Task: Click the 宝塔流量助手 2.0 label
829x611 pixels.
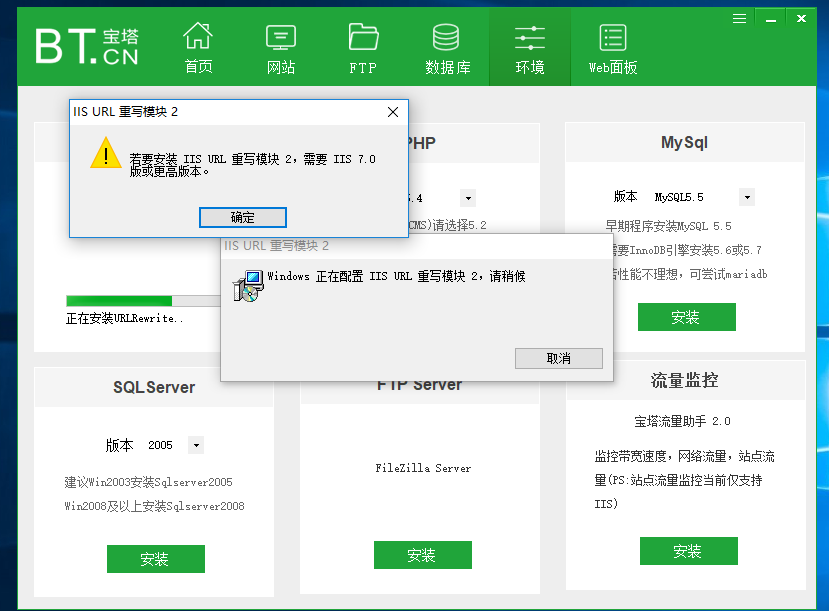Action: click(x=682, y=421)
